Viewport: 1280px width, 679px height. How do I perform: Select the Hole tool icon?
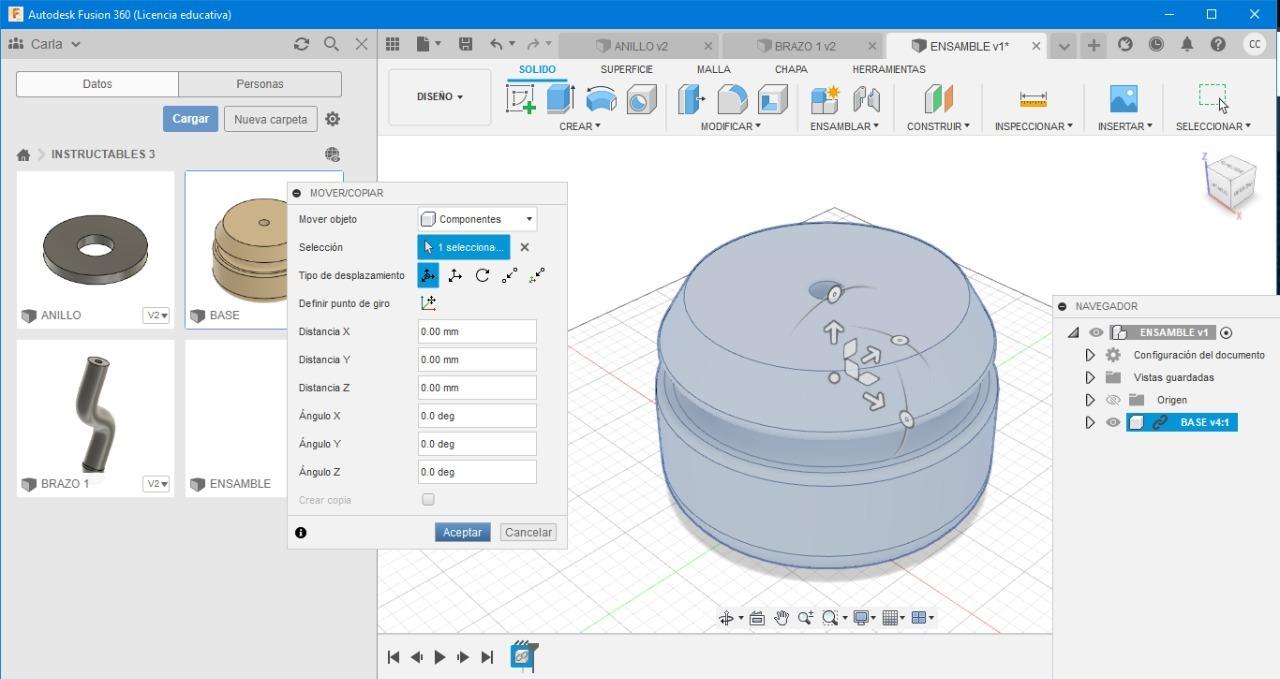[641, 99]
